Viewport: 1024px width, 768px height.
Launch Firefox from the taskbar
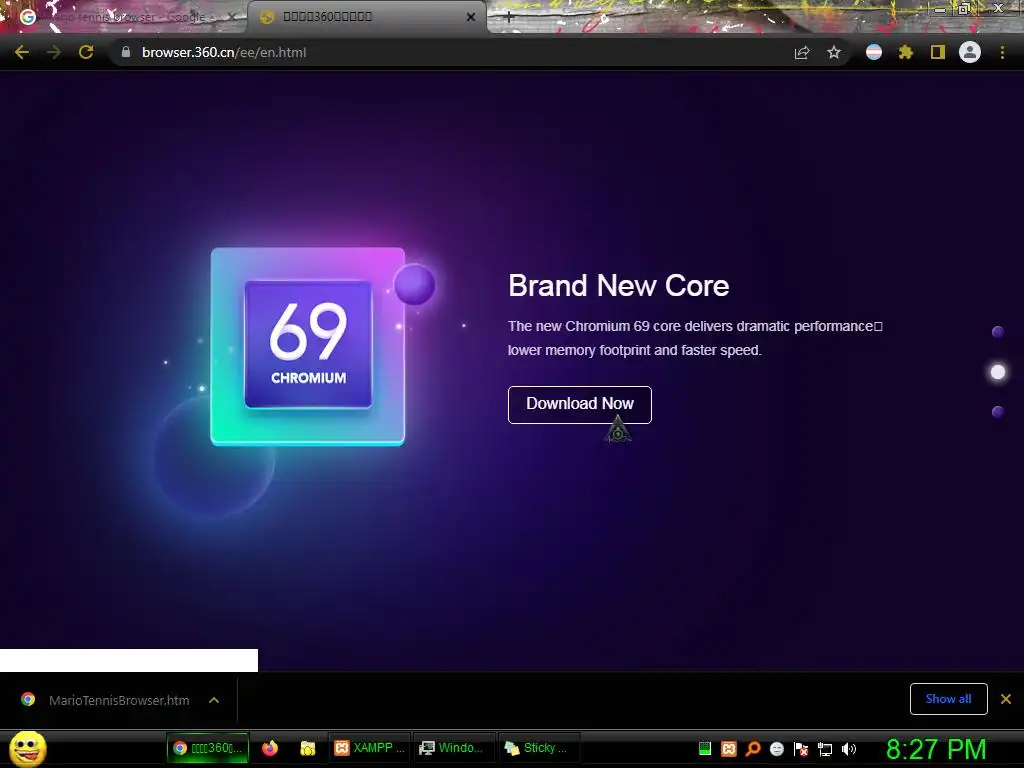coord(270,748)
